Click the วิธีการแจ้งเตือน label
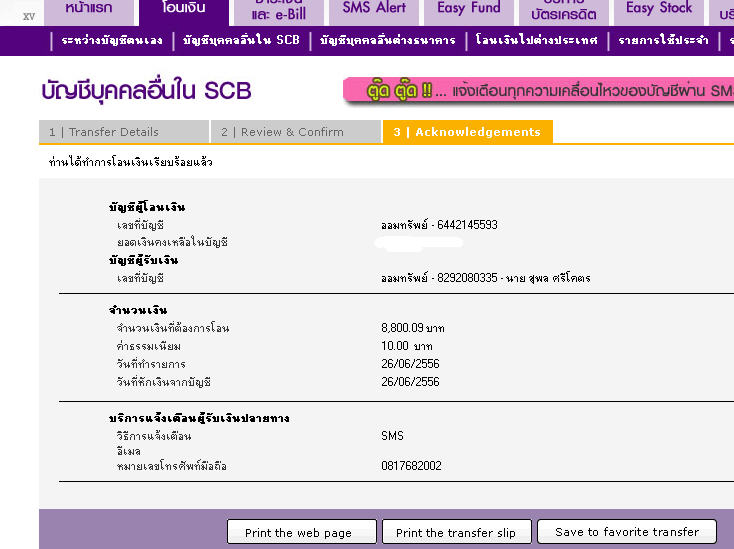Viewport: 734px width, 549px height. coord(154,436)
